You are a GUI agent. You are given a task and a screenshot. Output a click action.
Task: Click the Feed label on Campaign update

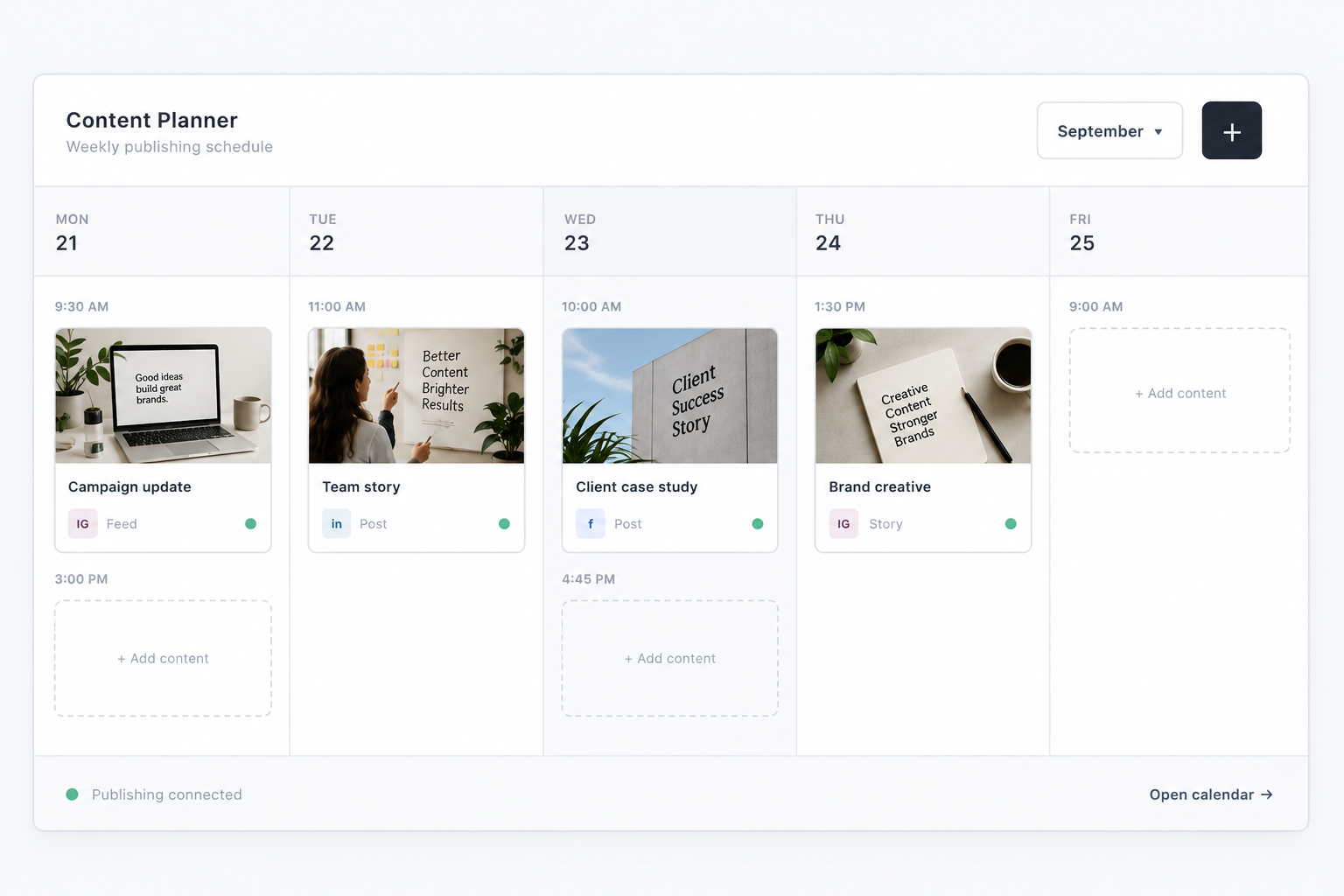(x=122, y=524)
